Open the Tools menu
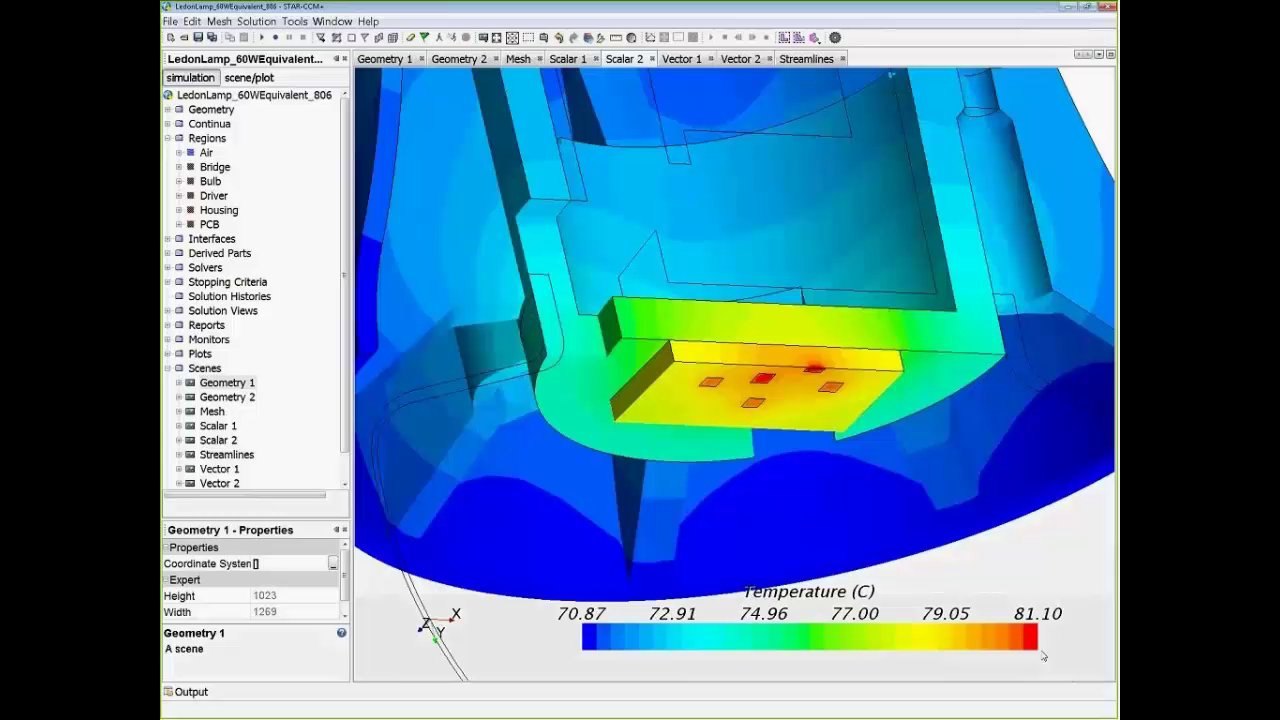This screenshot has width=1280, height=720. 295,21
